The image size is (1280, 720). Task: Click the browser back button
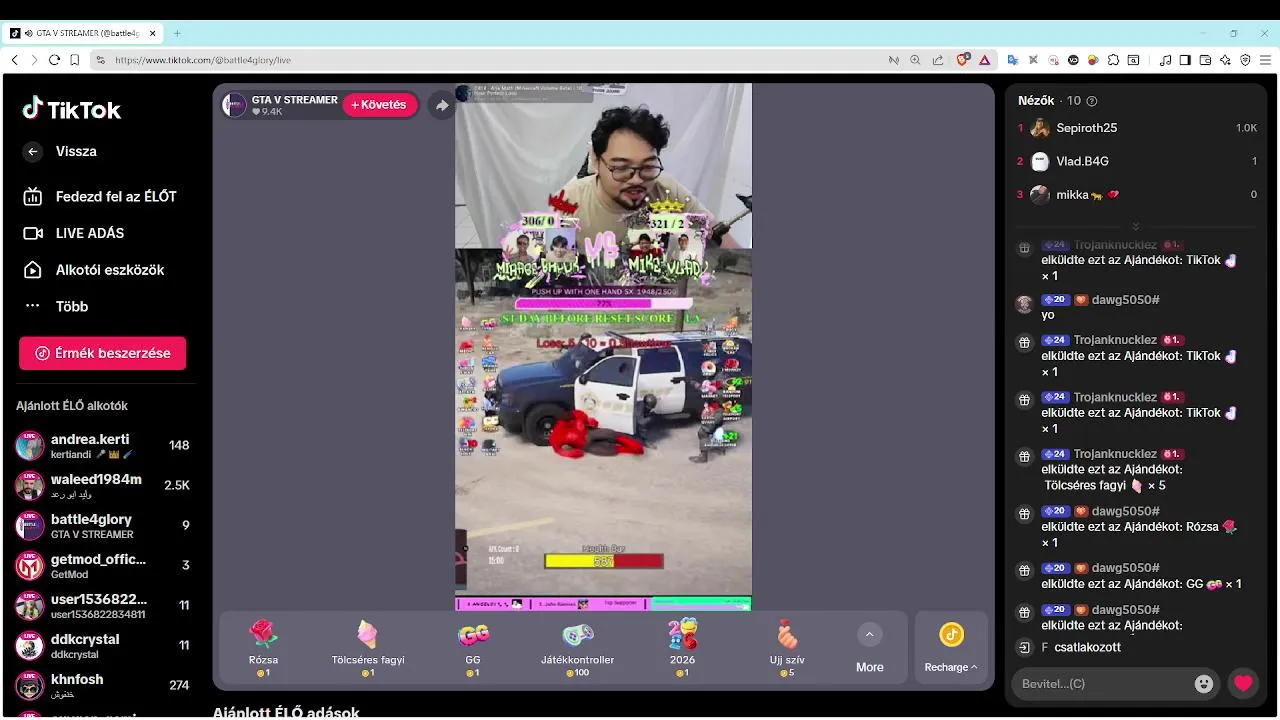click(x=14, y=60)
